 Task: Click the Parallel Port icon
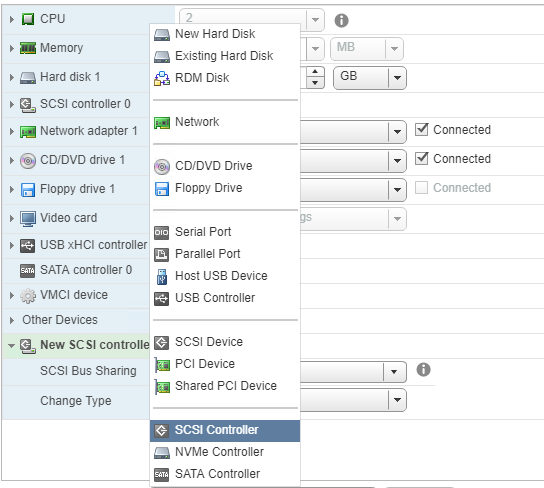162,254
